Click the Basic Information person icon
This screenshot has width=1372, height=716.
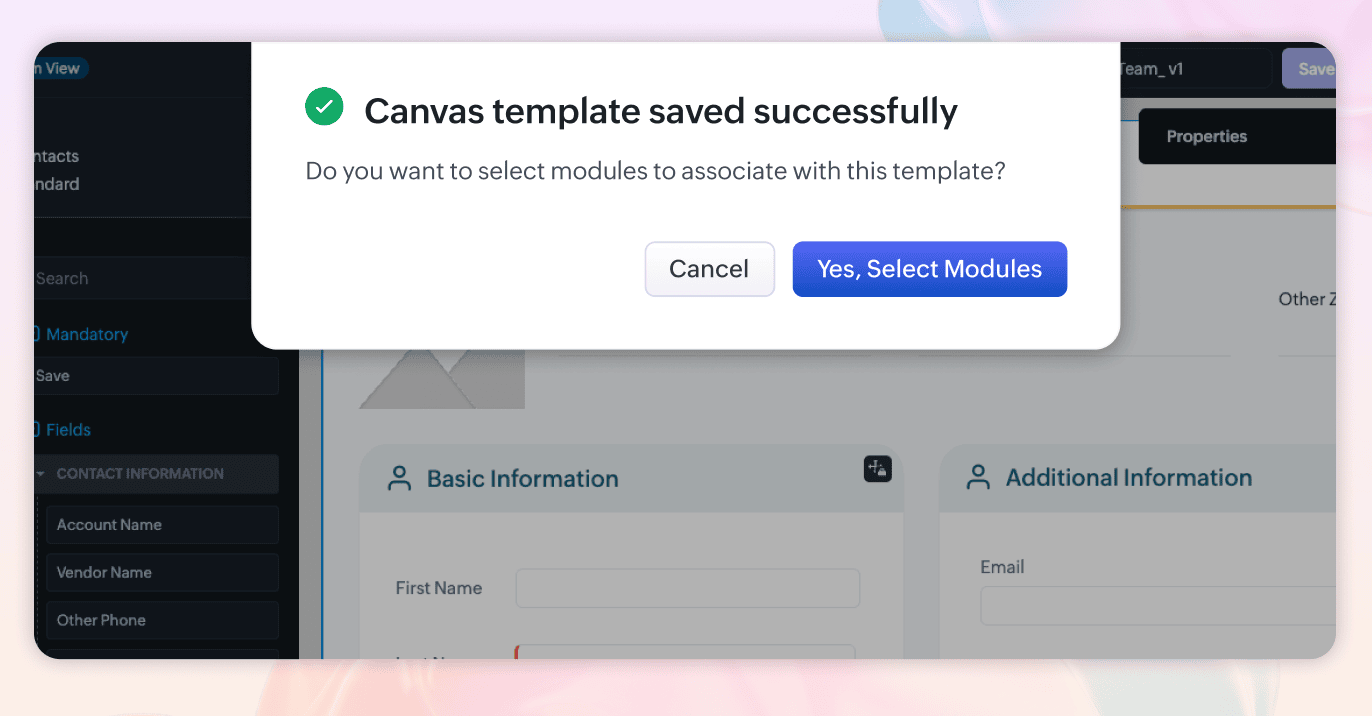[x=399, y=478]
